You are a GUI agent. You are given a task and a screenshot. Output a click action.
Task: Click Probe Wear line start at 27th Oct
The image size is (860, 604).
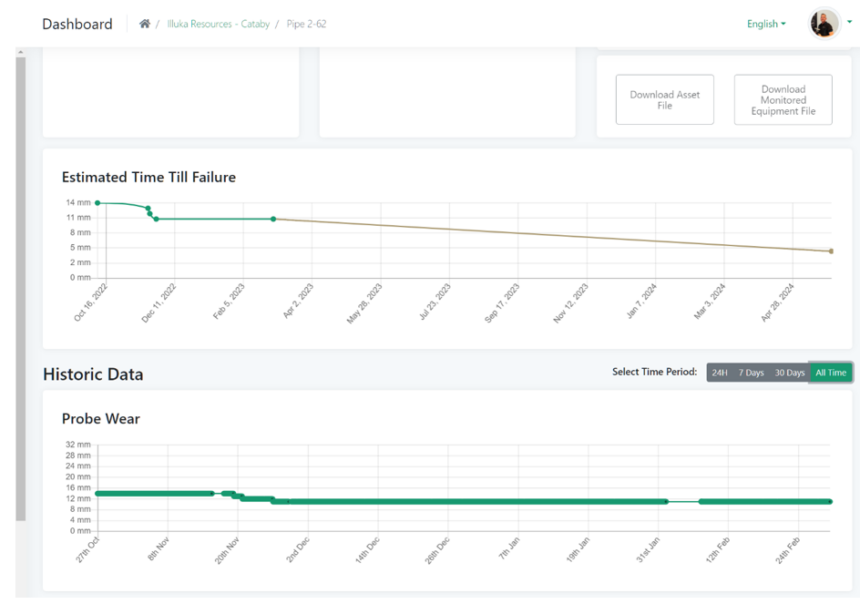97,493
